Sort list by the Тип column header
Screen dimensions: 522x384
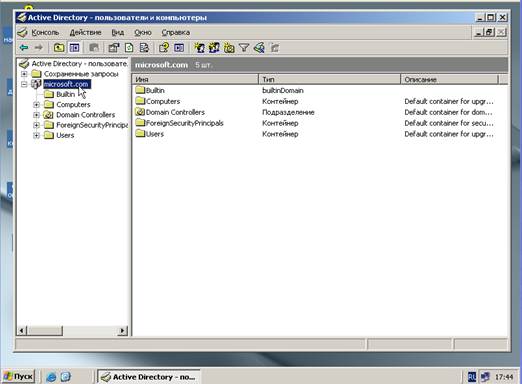[329, 79]
